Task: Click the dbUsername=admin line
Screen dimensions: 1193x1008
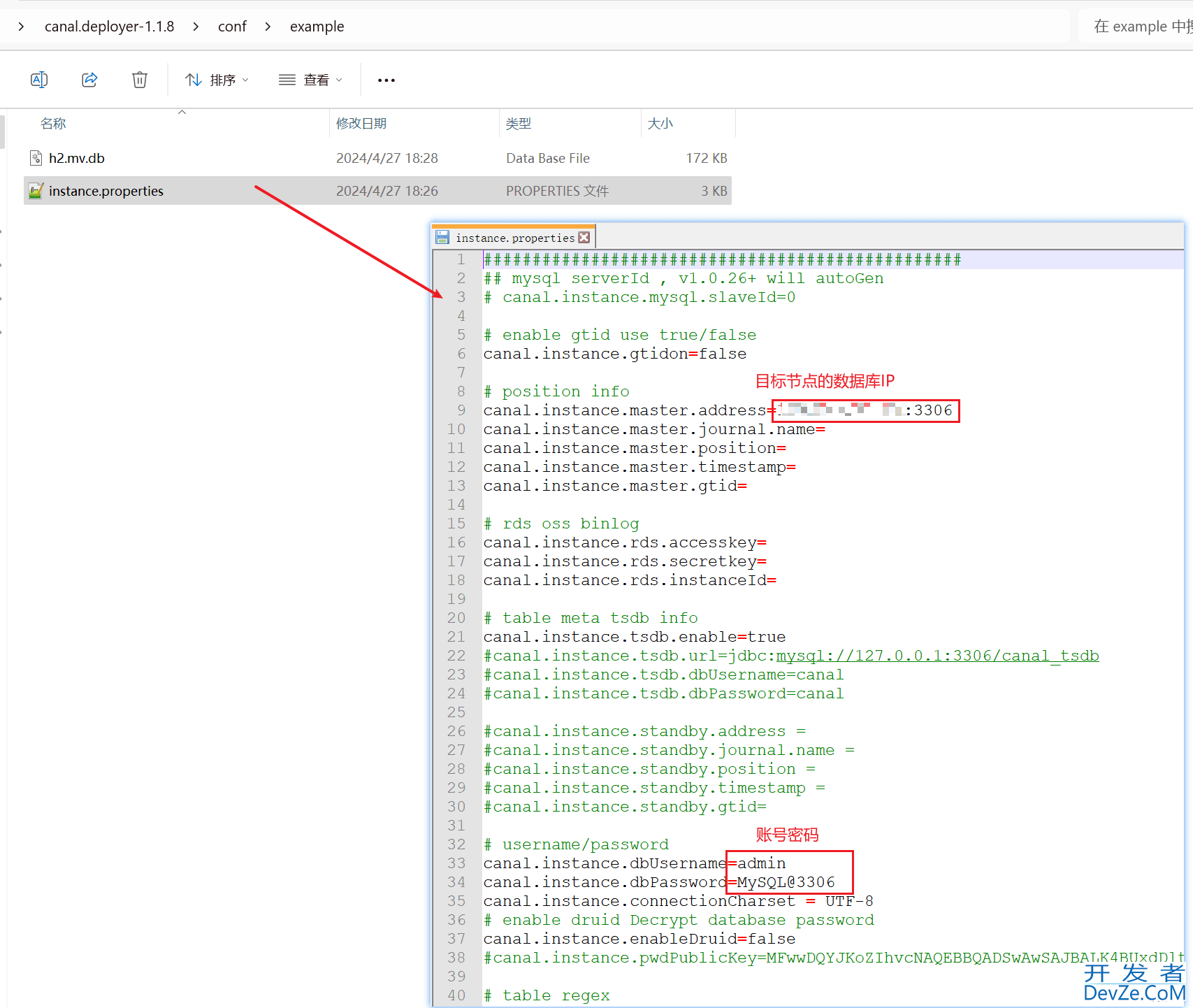Action: coord(634,863)
